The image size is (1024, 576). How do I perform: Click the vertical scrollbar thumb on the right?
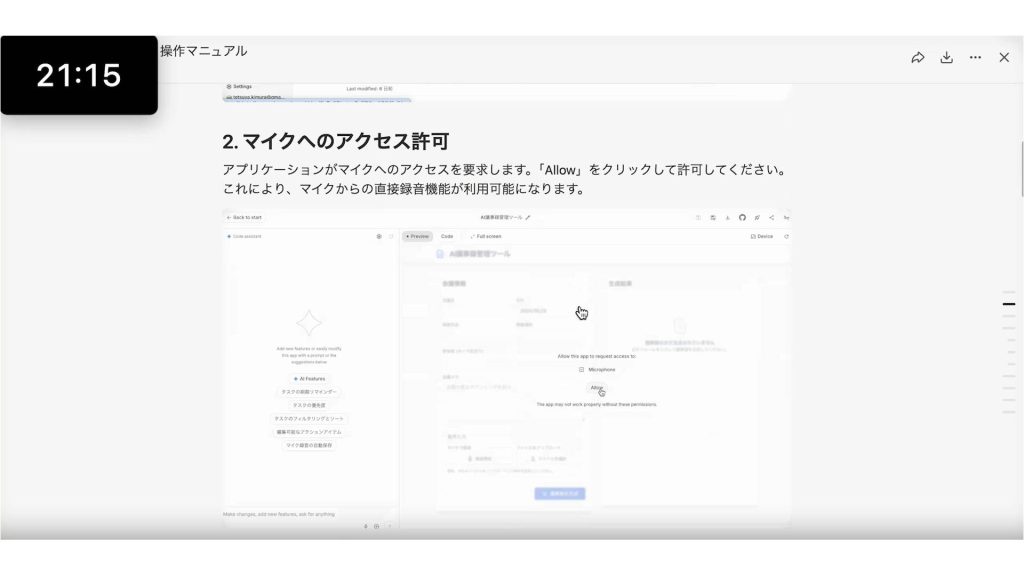pyautogui.click(x=1021, y=168)
